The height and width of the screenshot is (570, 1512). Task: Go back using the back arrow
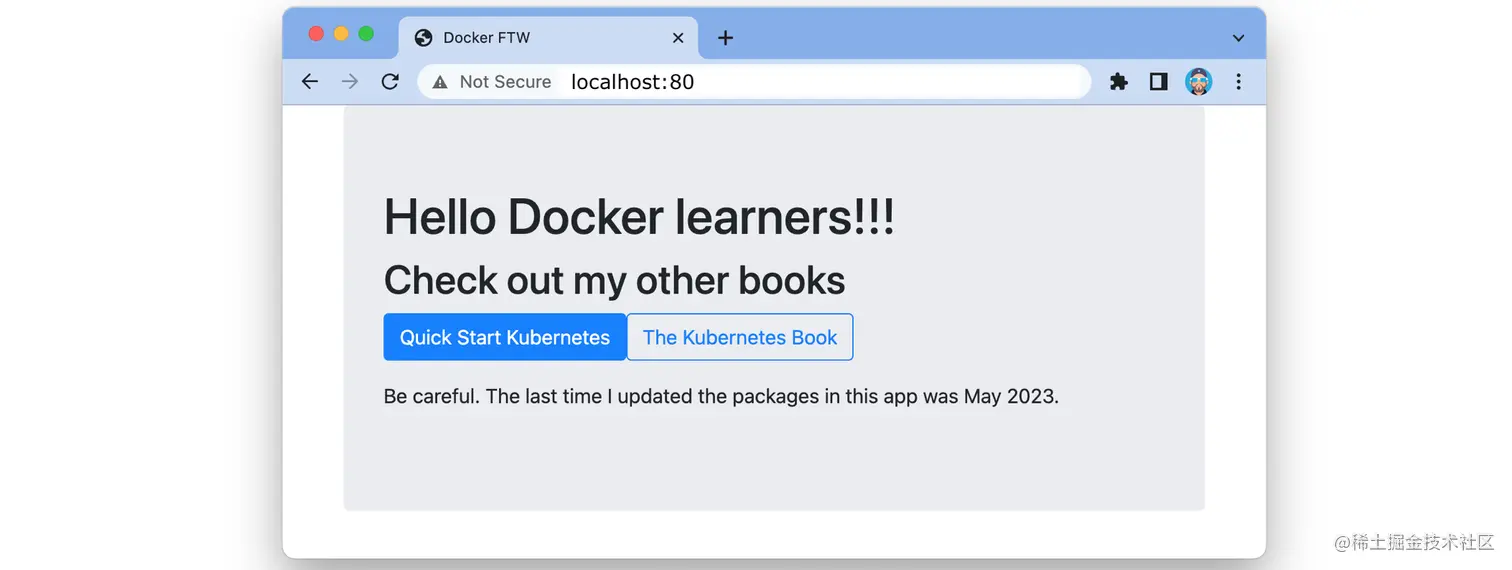[310, 82]
